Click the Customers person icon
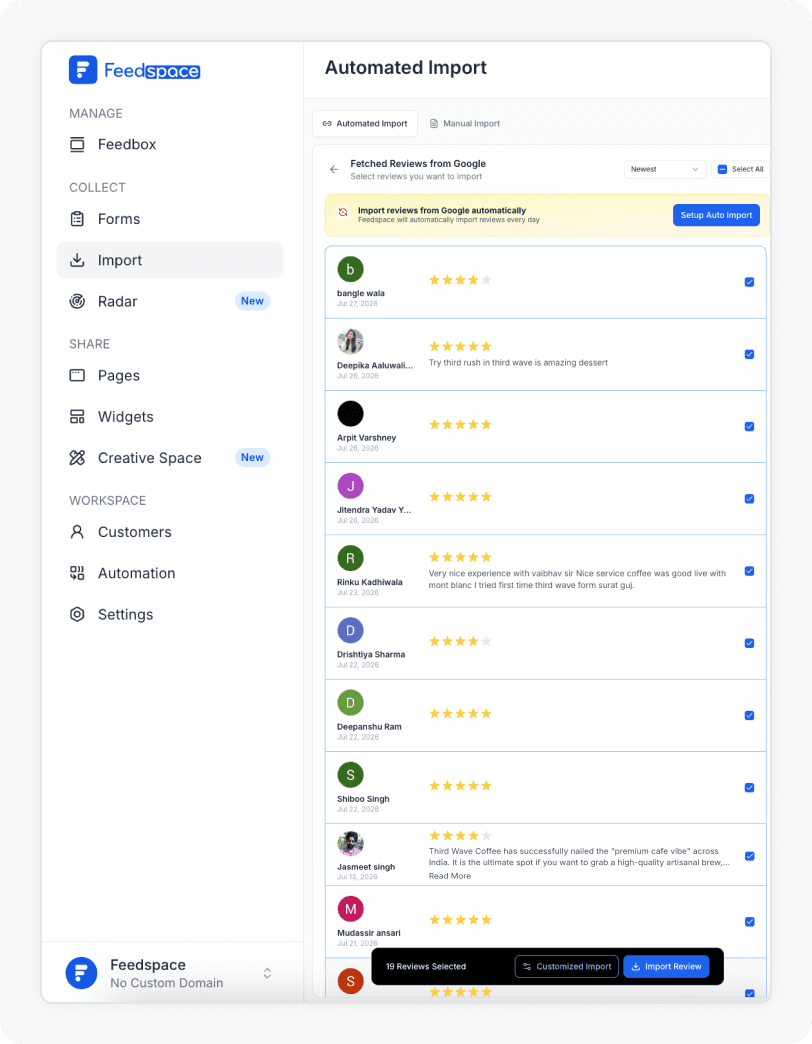 click(x=77, y=532)
